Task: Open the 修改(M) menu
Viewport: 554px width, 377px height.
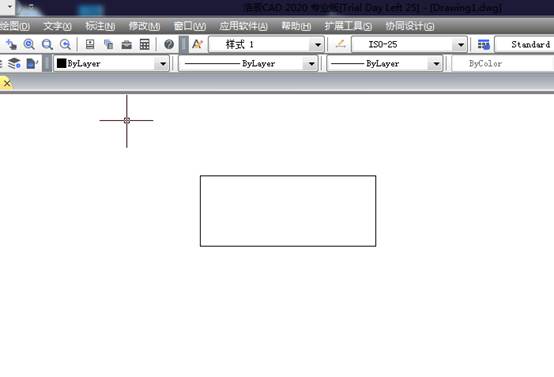Action: click(144, 26)
